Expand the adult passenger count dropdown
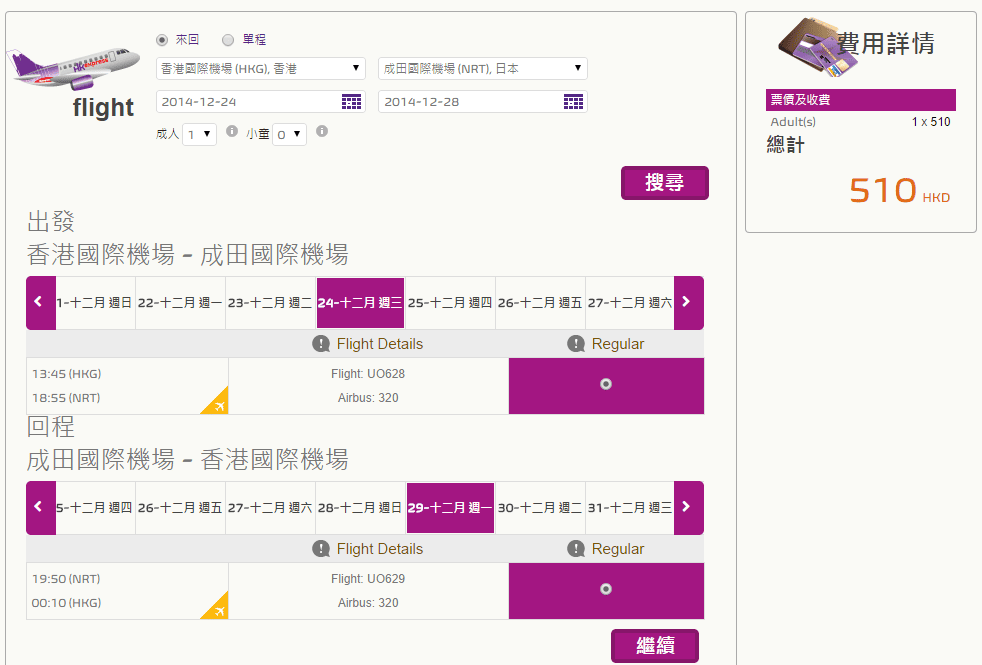This screenshot has width=982, height=665. pyautogui.click(x=200, y=134)
